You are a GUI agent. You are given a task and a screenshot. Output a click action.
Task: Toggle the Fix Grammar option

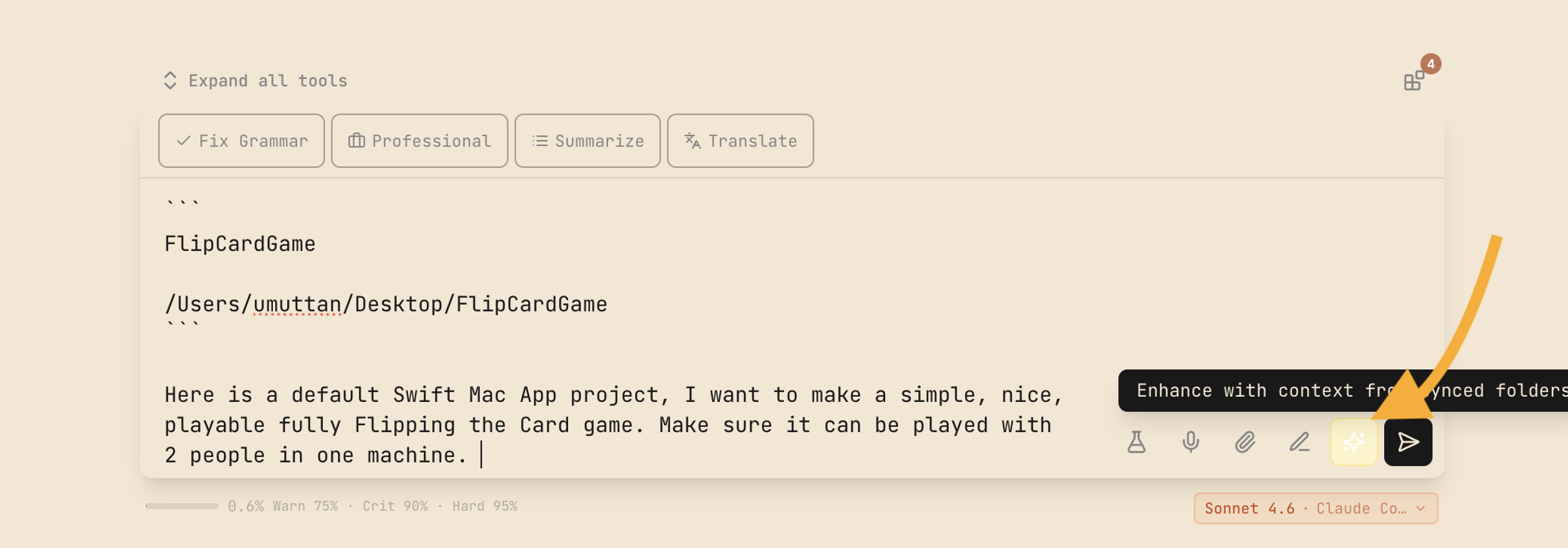pos(241,140)
